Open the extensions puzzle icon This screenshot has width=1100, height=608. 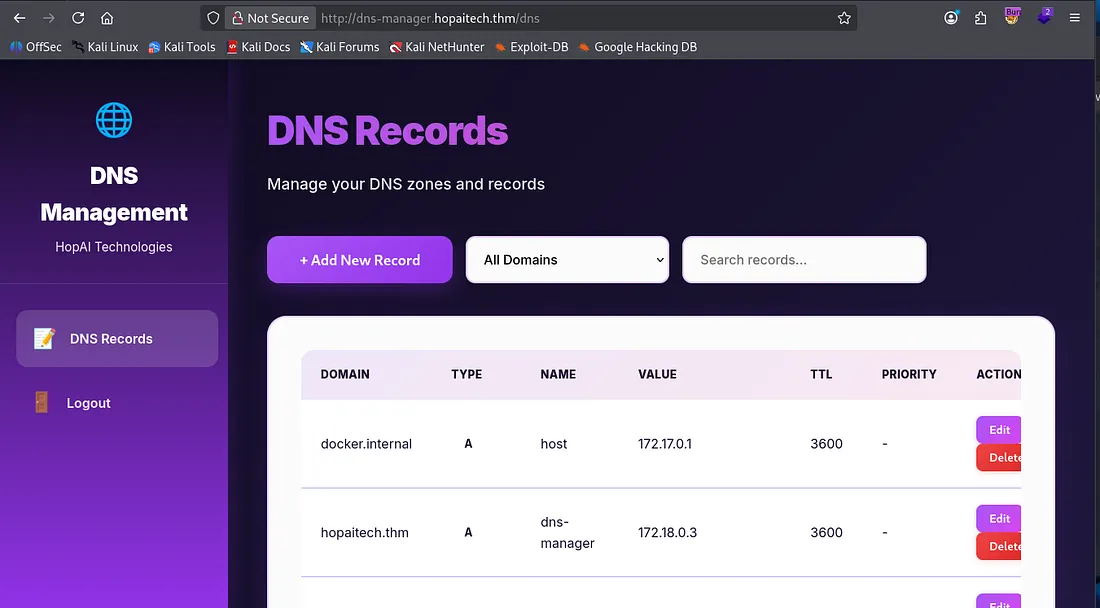[x=981, y=18]
